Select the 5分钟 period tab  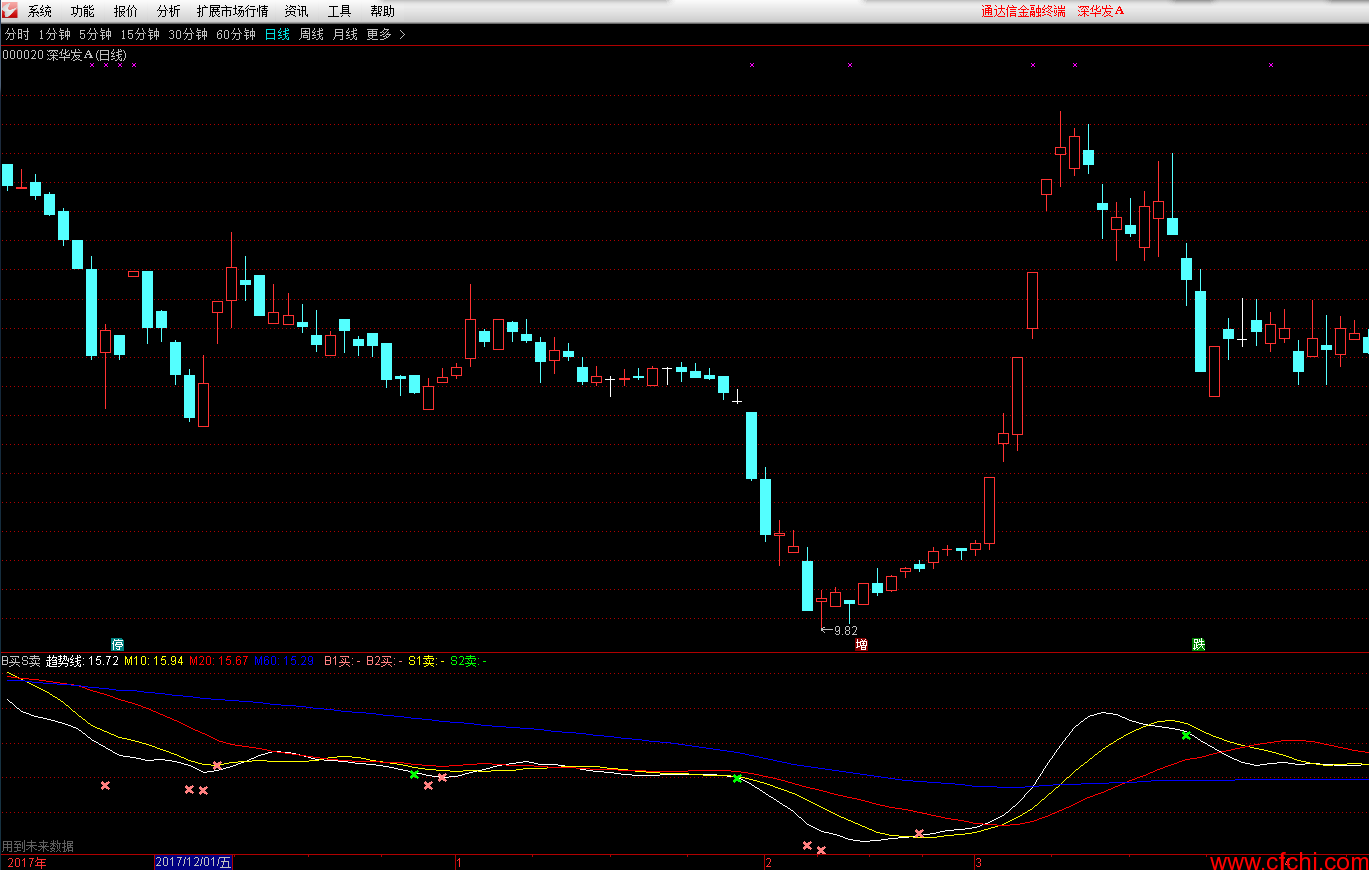pyautogui.click(x=95, y=34)
